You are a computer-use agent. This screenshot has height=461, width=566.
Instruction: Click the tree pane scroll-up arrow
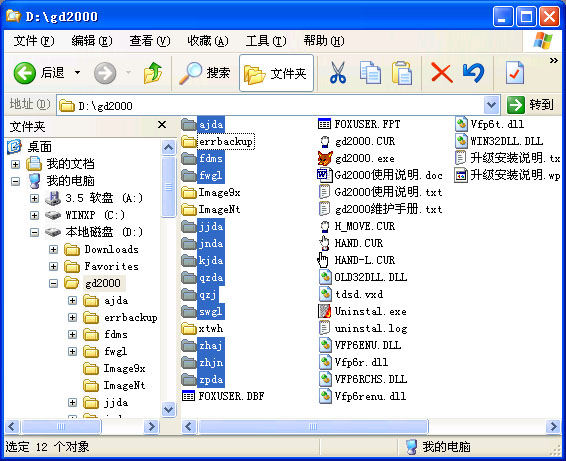pyautogui.click(x=169, y=147)
